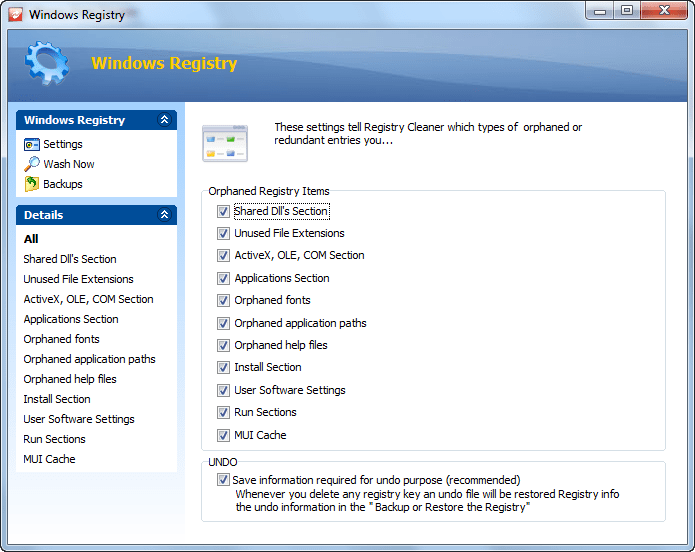The image size is (695, 552).
Task: Maximize the Windows Registry window
Action: (x=627, y=11)
